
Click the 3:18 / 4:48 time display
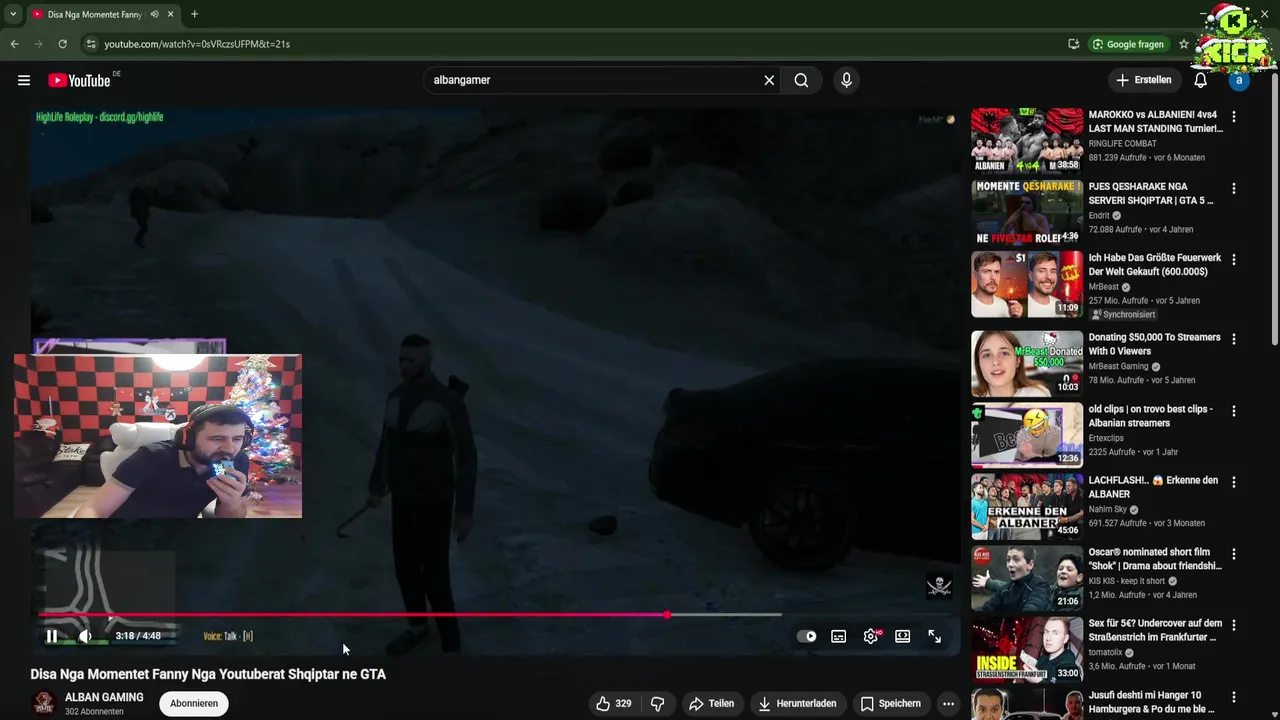138,636
